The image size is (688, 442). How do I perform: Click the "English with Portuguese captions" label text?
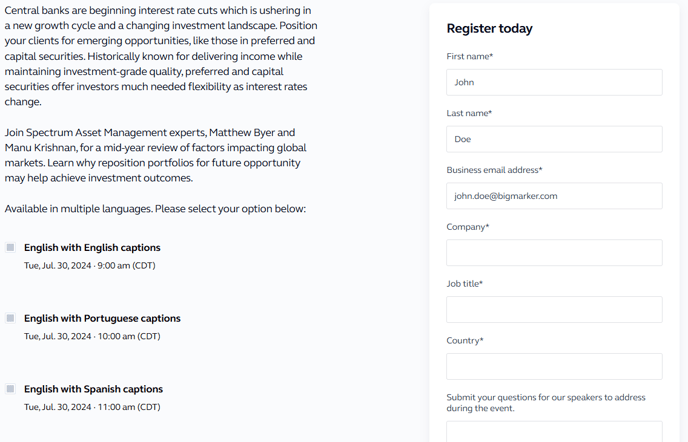coord(102,318)
